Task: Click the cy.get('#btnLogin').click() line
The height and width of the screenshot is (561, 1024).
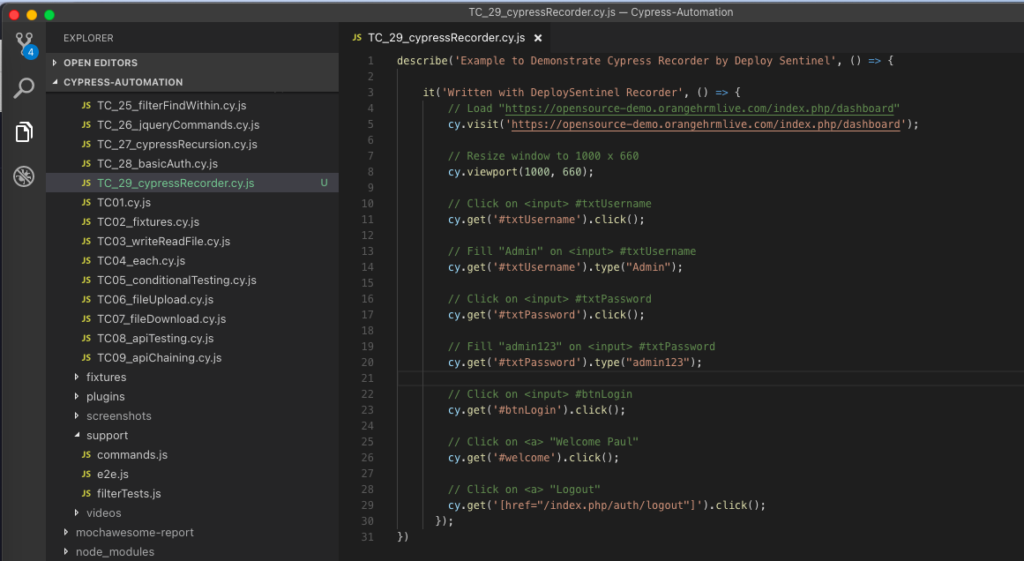Action: 536,410
